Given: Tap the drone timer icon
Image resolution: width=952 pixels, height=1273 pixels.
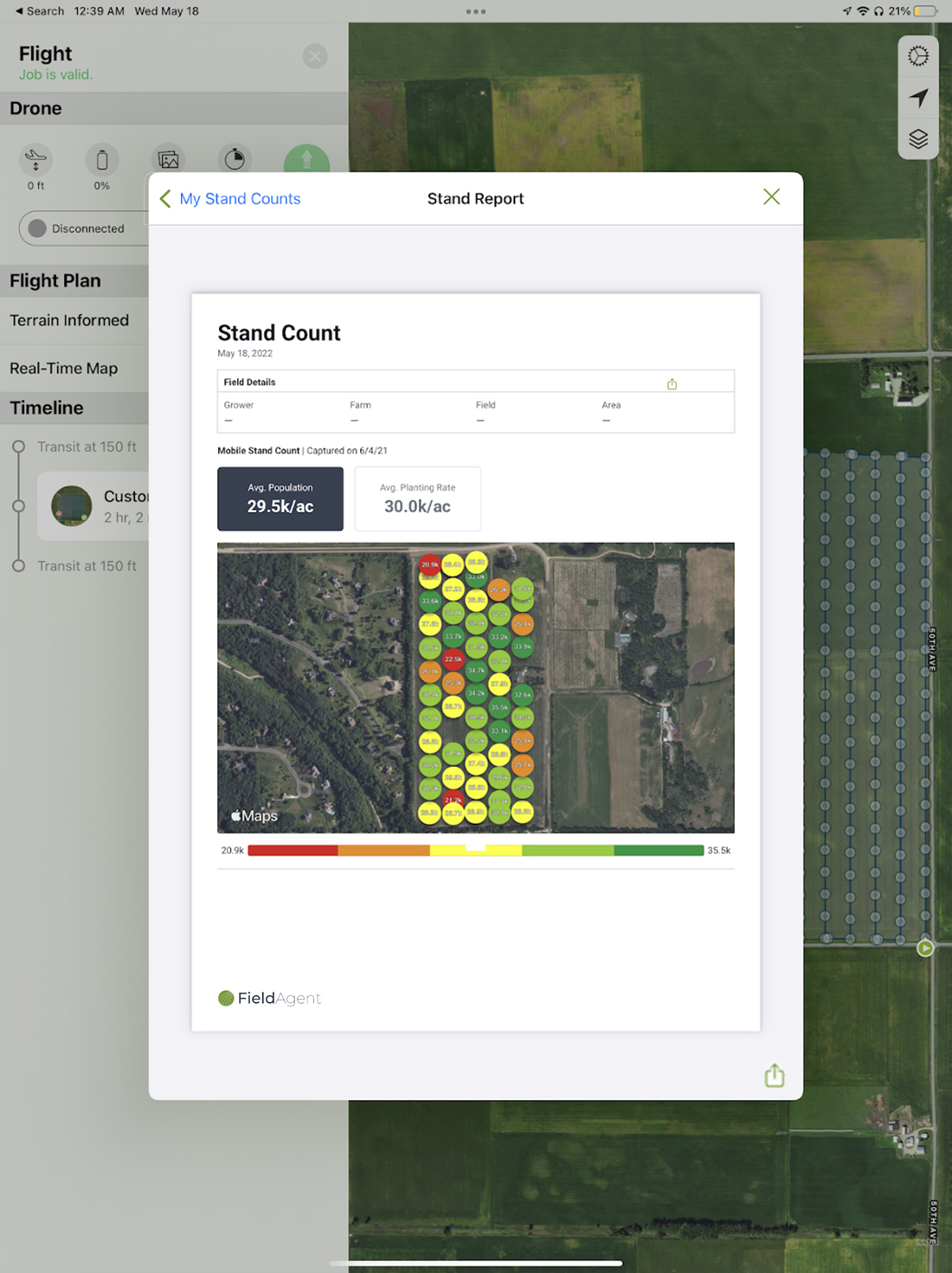Looking at the screenshot, I should (235, 160).
